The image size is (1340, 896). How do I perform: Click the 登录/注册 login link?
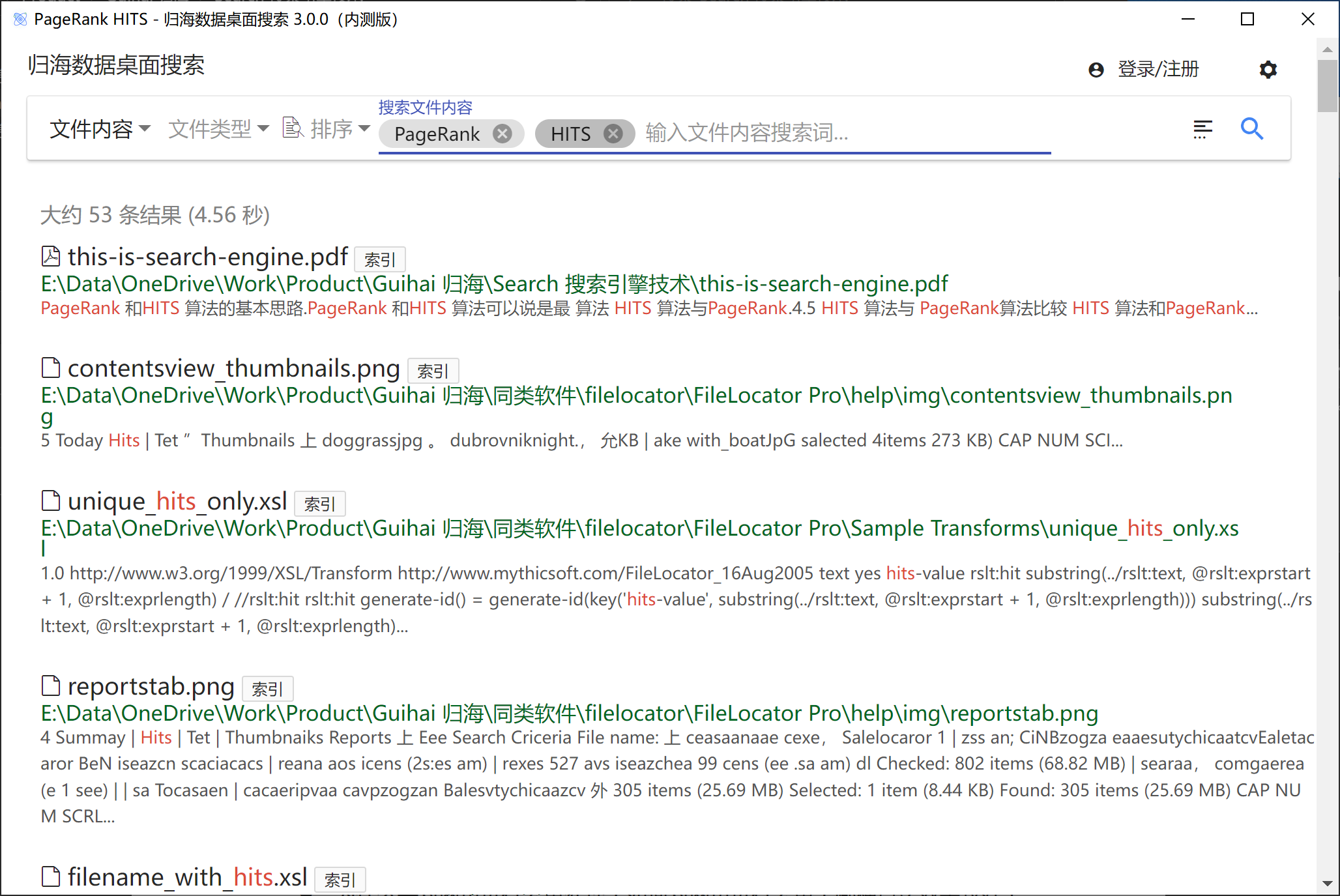point(1158,69)
